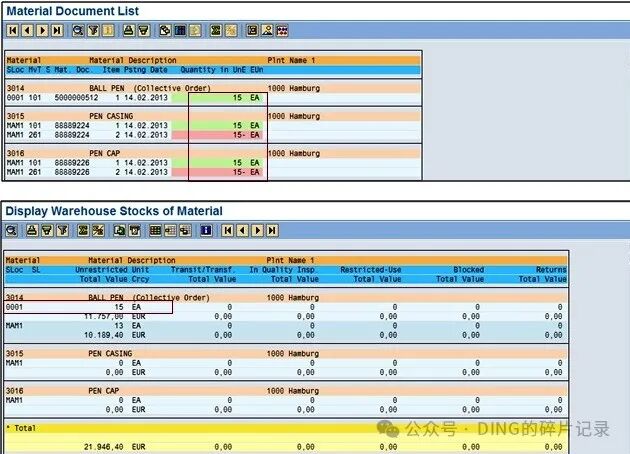This screenshot has width=630, height=454.
Task: Click the 'Returns' column header
Action: click(x=551, y=270)
